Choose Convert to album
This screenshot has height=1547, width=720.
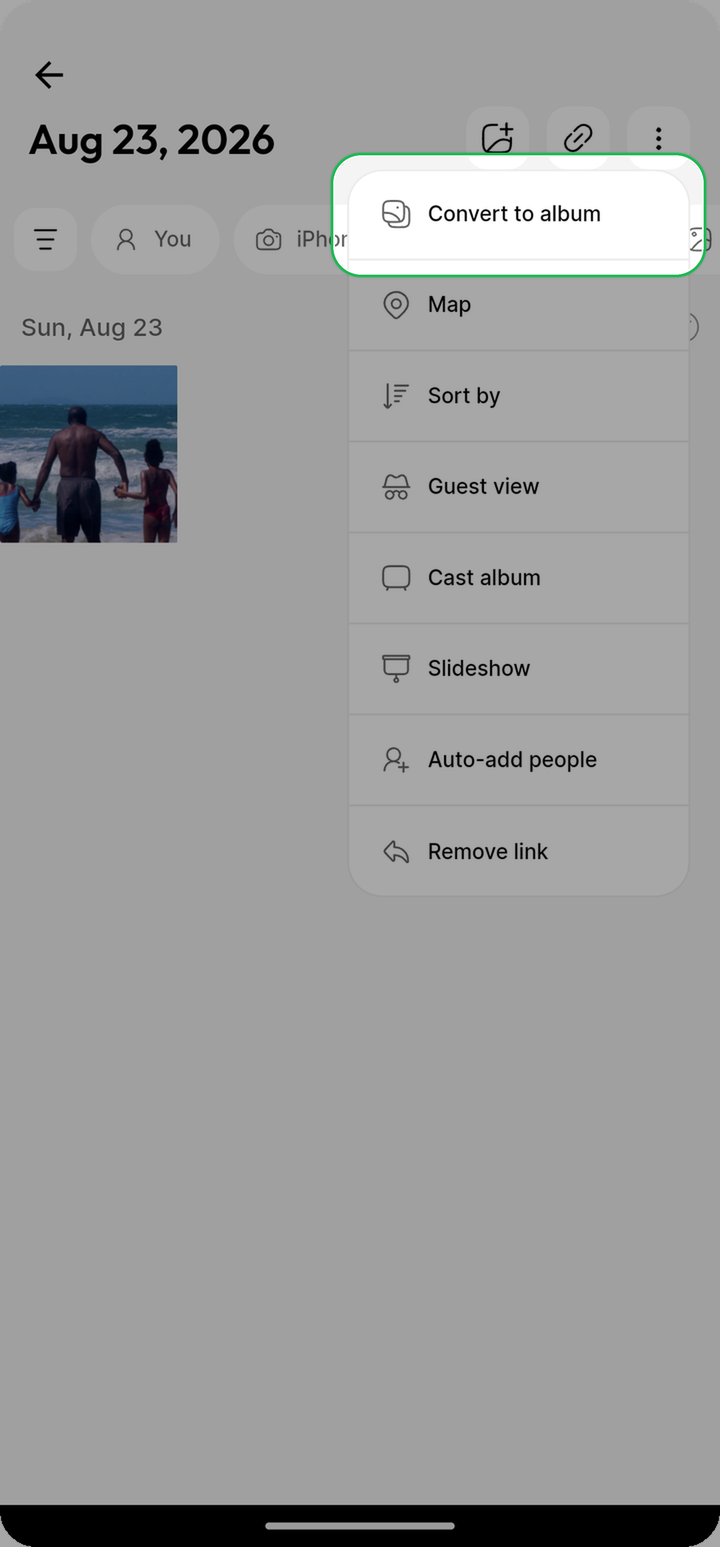click(x=518, y=214)
